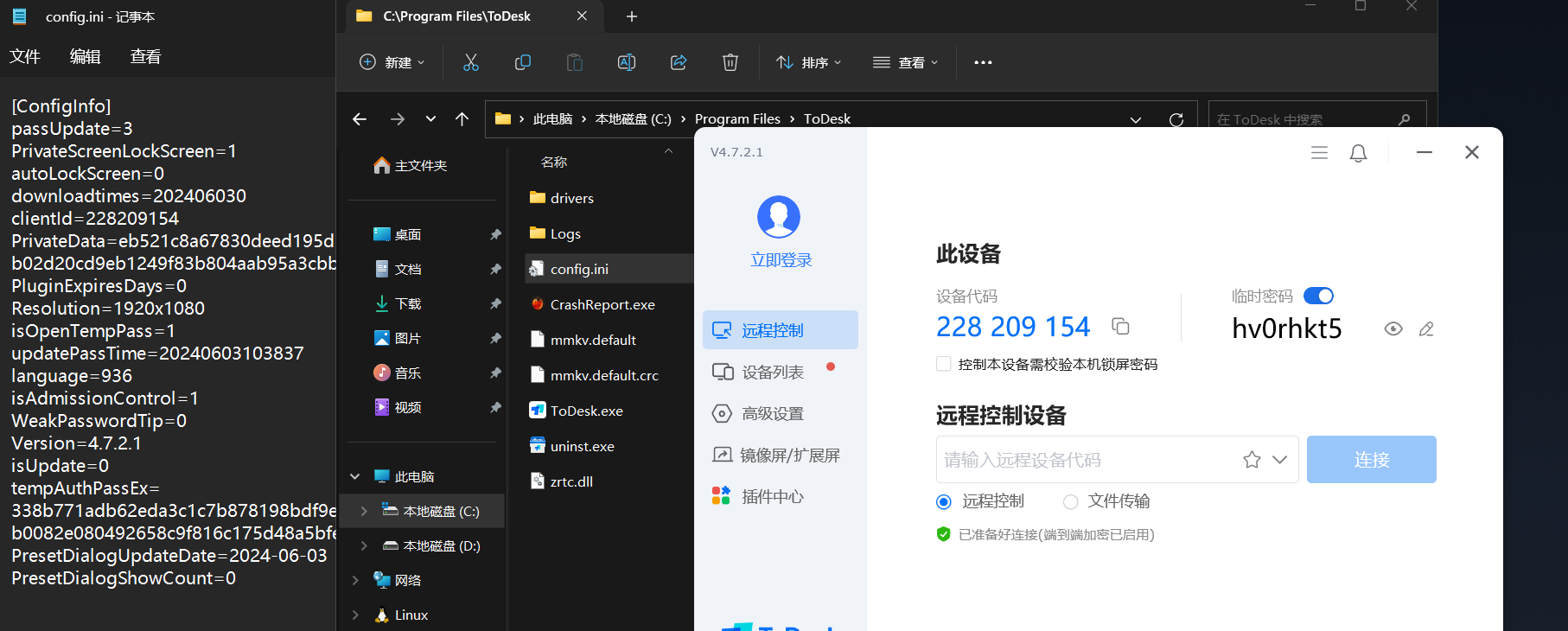1568x631 pixels.
Task: Select the 远程控制 radio button
Action: coord(944,501)
